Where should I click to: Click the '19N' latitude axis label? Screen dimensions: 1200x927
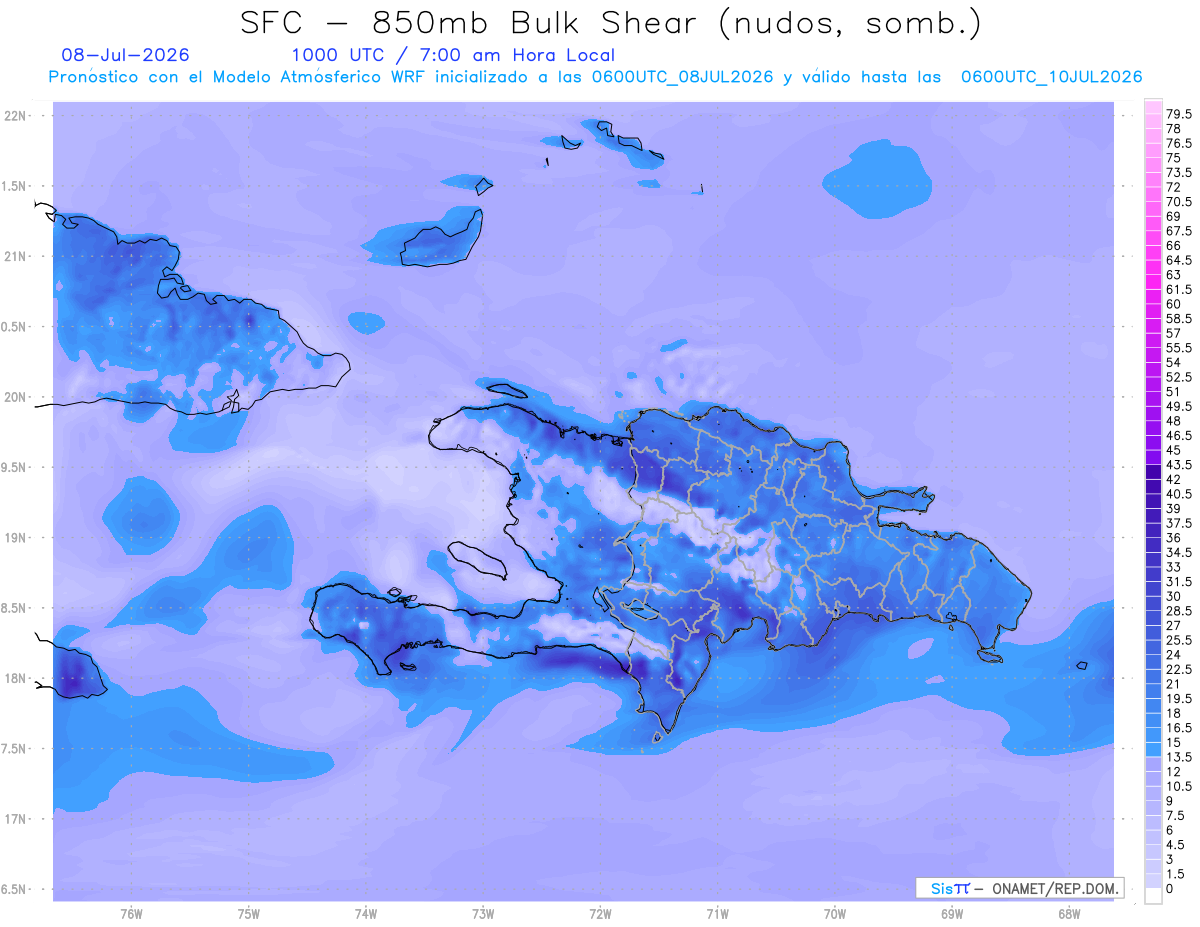(17, 538)
